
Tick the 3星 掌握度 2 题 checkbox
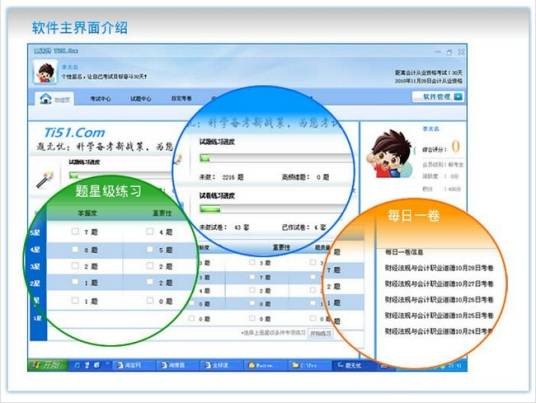tap(75, 266)
